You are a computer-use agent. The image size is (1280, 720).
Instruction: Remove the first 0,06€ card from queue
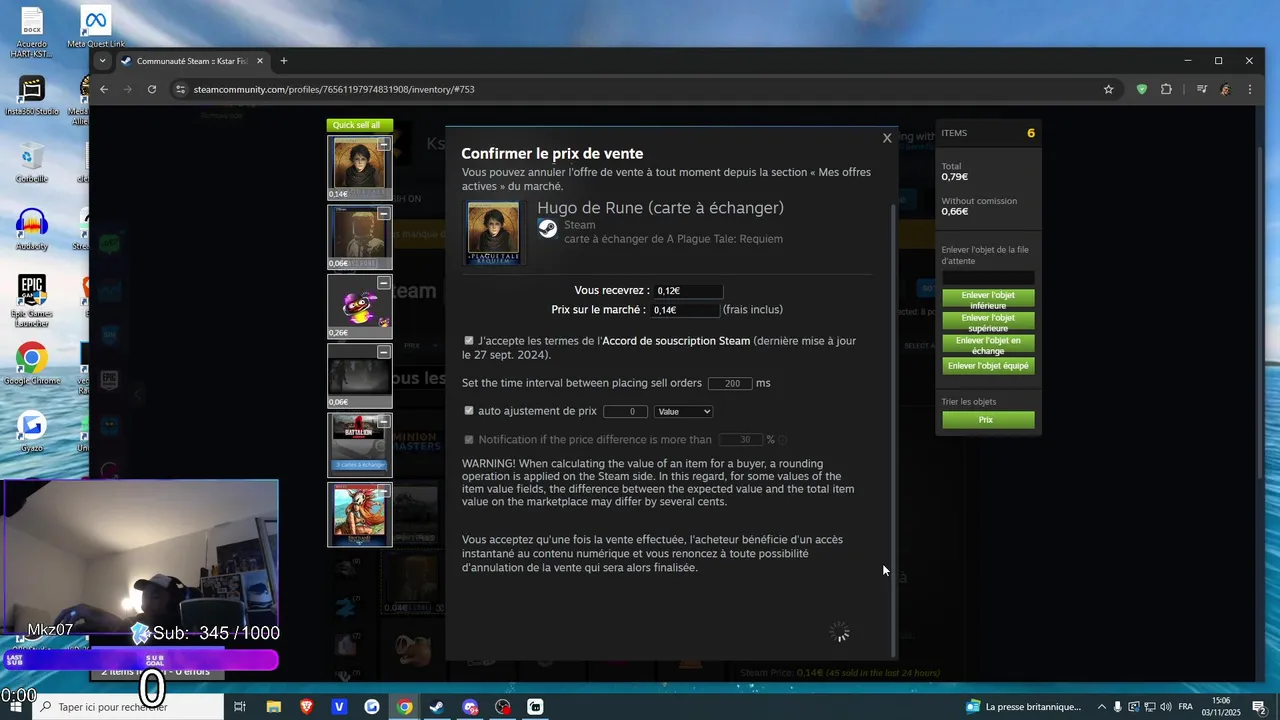click(383, 214)
